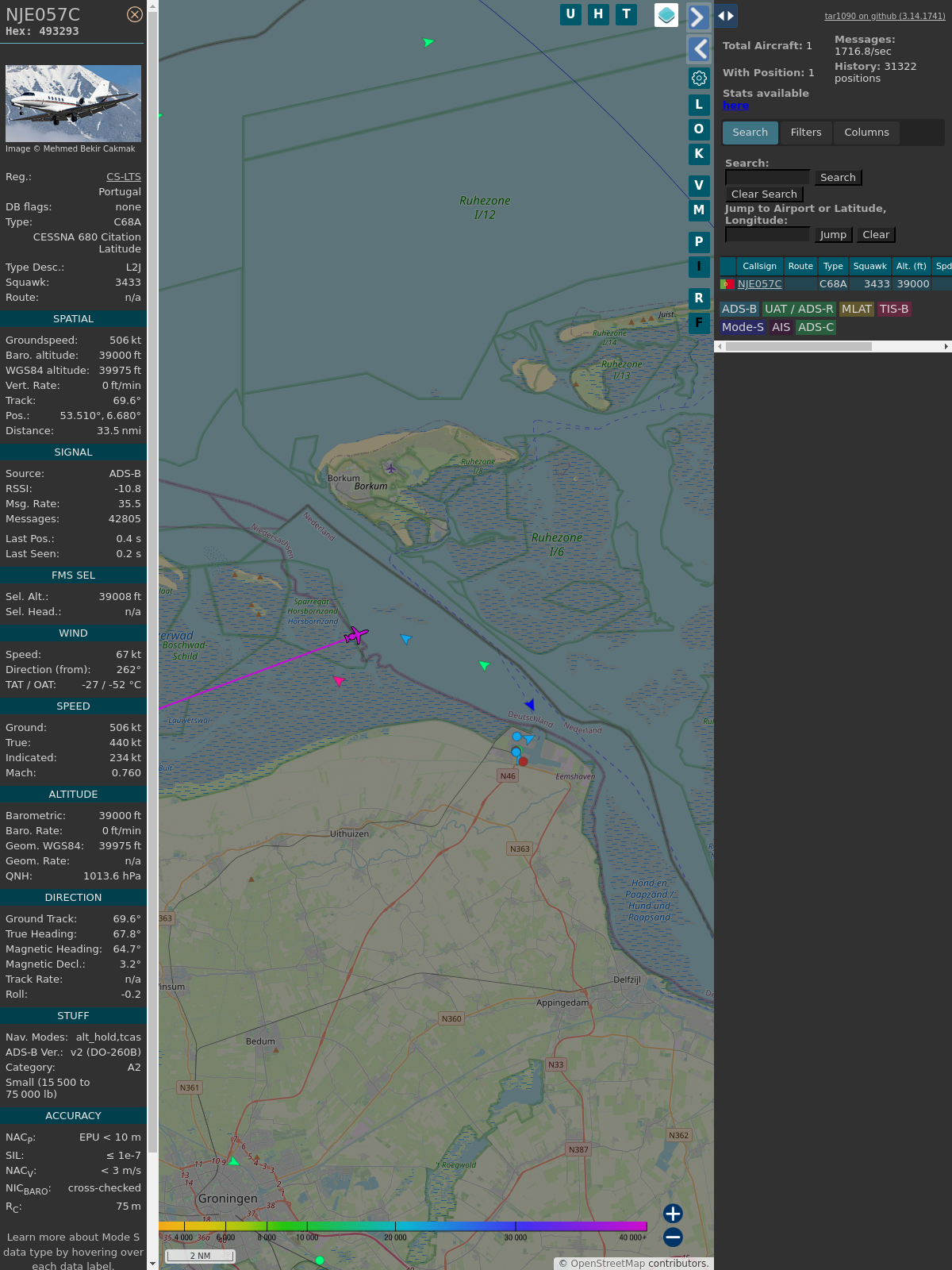Click the blue aircraft marker near Nederland border
Viewport: 952px width, 1270px height.
coord(405,638)
